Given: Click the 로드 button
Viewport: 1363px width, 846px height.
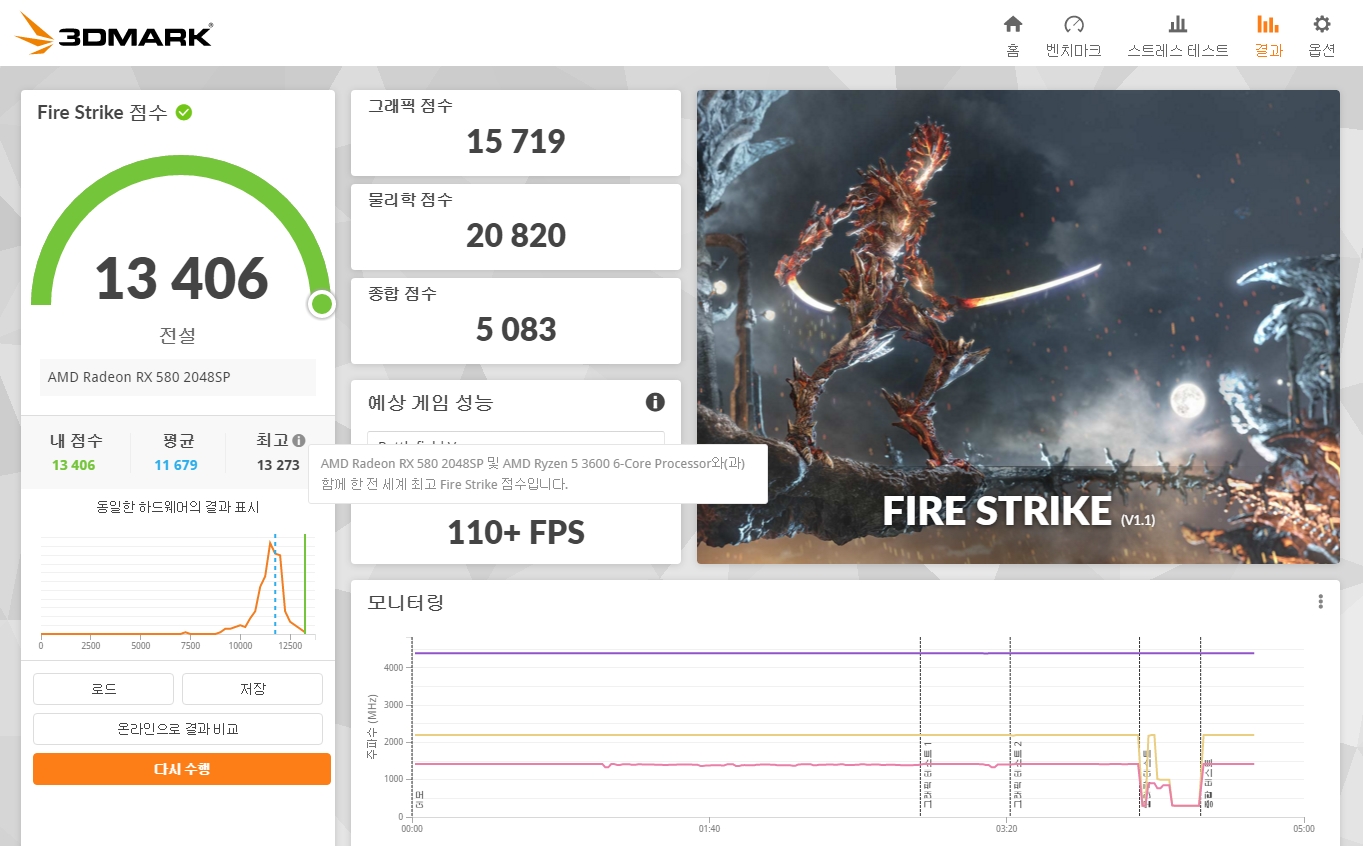Looking at the screenshot, I should (x=103, y=689).
